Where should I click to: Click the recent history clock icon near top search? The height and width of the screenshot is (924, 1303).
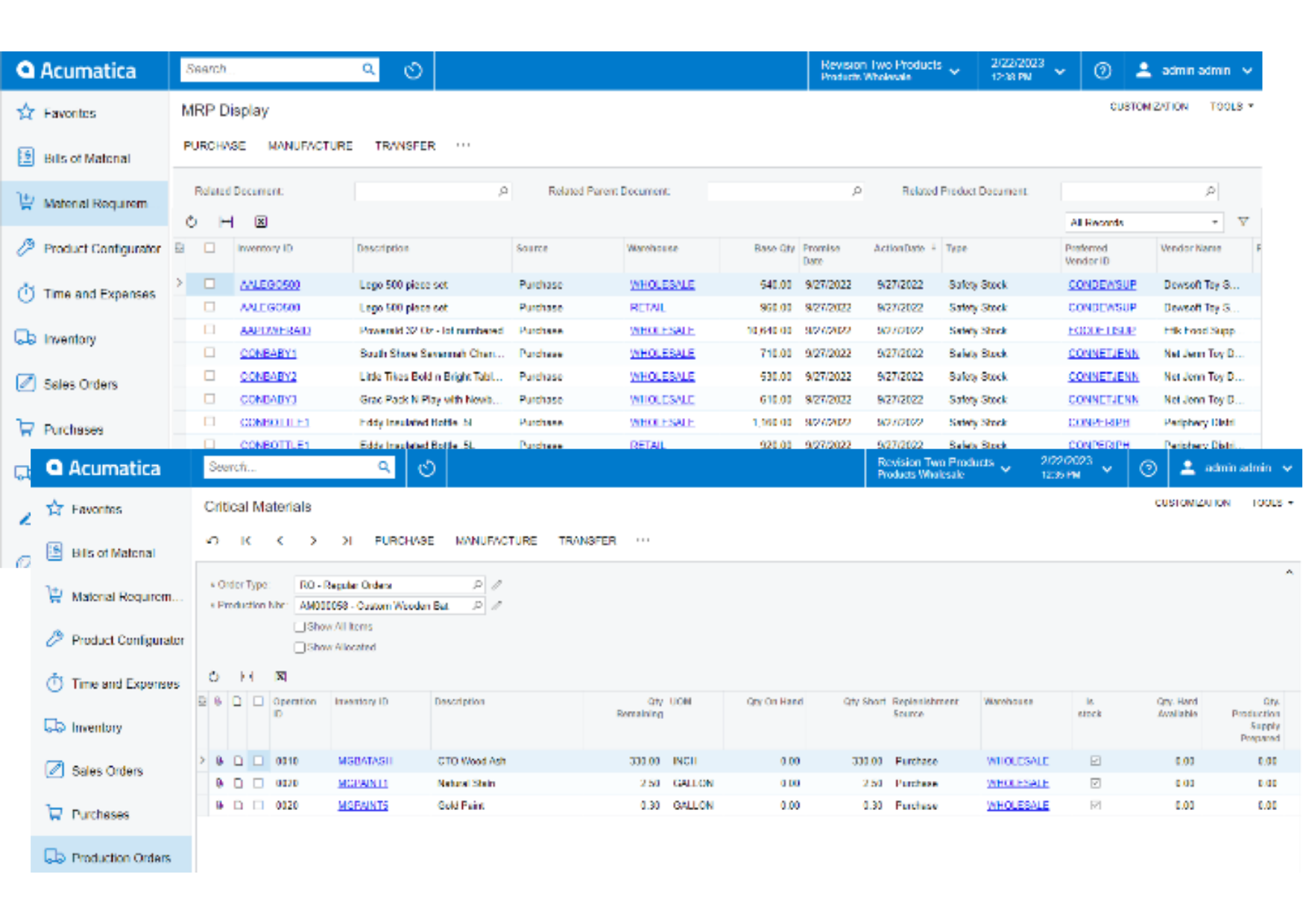click(x=413, y=71)
